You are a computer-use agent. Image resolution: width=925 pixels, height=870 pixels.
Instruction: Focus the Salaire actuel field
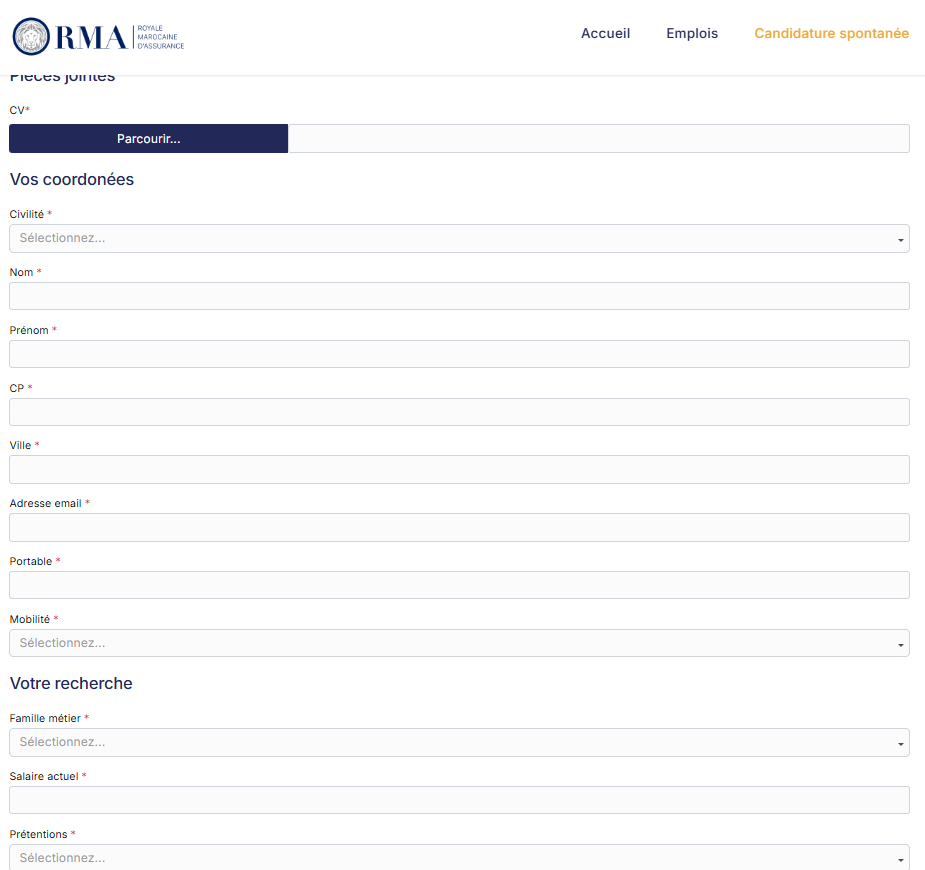(460, 800)
